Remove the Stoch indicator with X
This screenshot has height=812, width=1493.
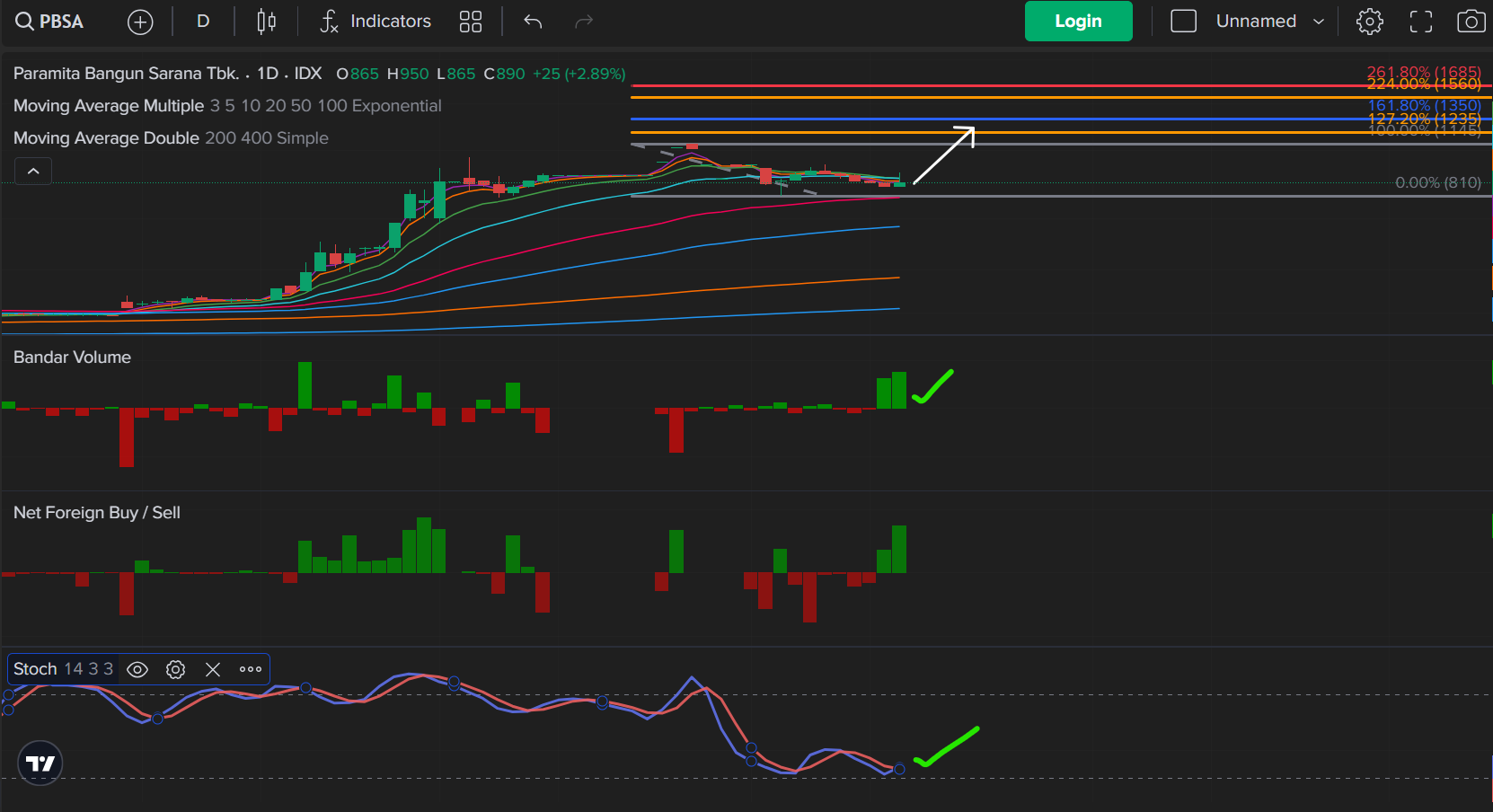click(213, 669)
